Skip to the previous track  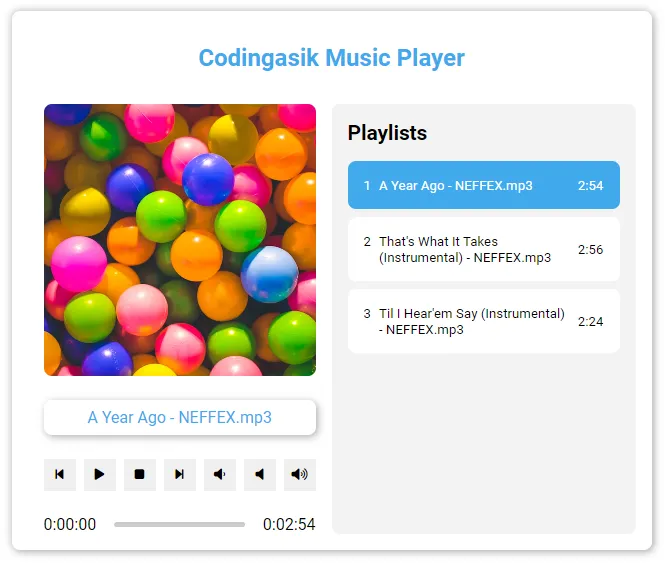tap(60, 474)
